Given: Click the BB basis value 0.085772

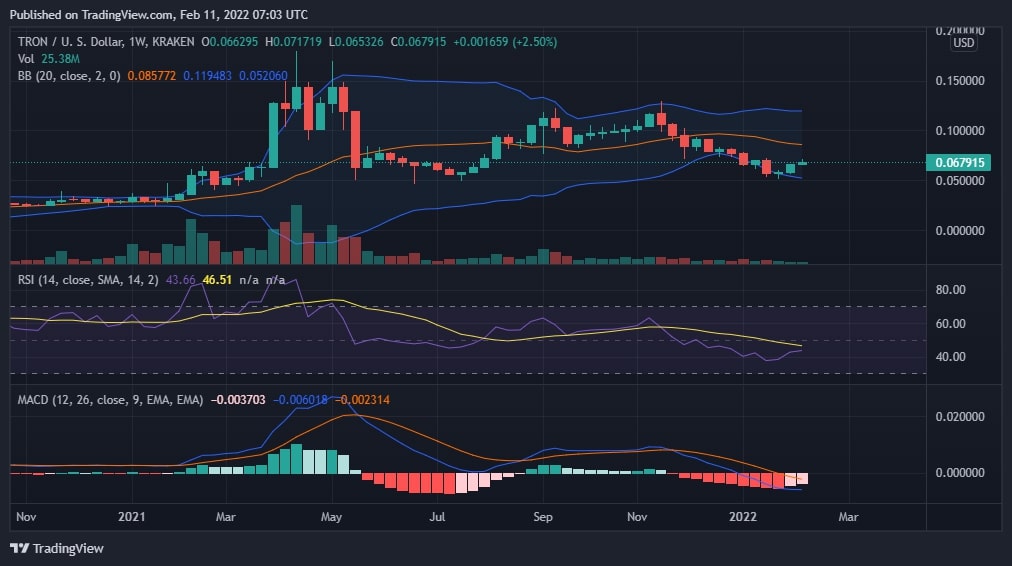Looking at the screenshot, I should click(152, 76).
